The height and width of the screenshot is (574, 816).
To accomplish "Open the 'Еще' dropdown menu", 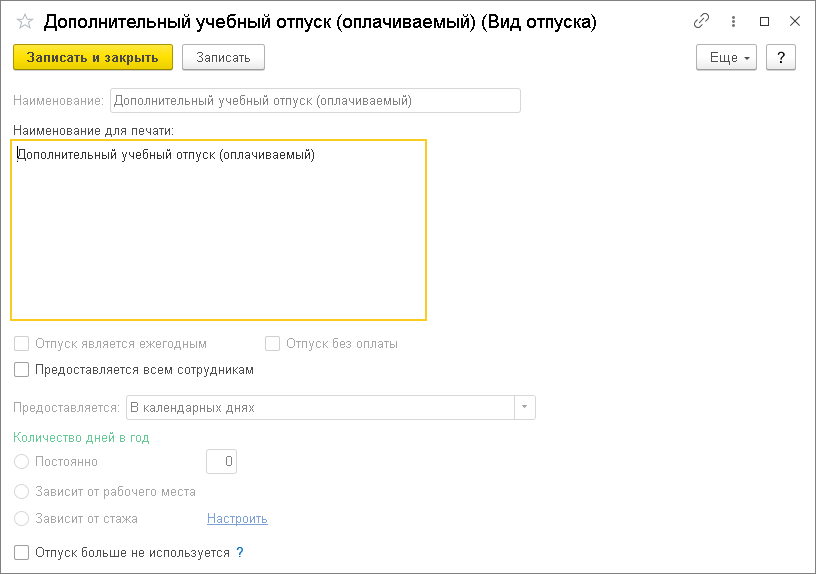I will pyautogui.click(x=724, y=58).
